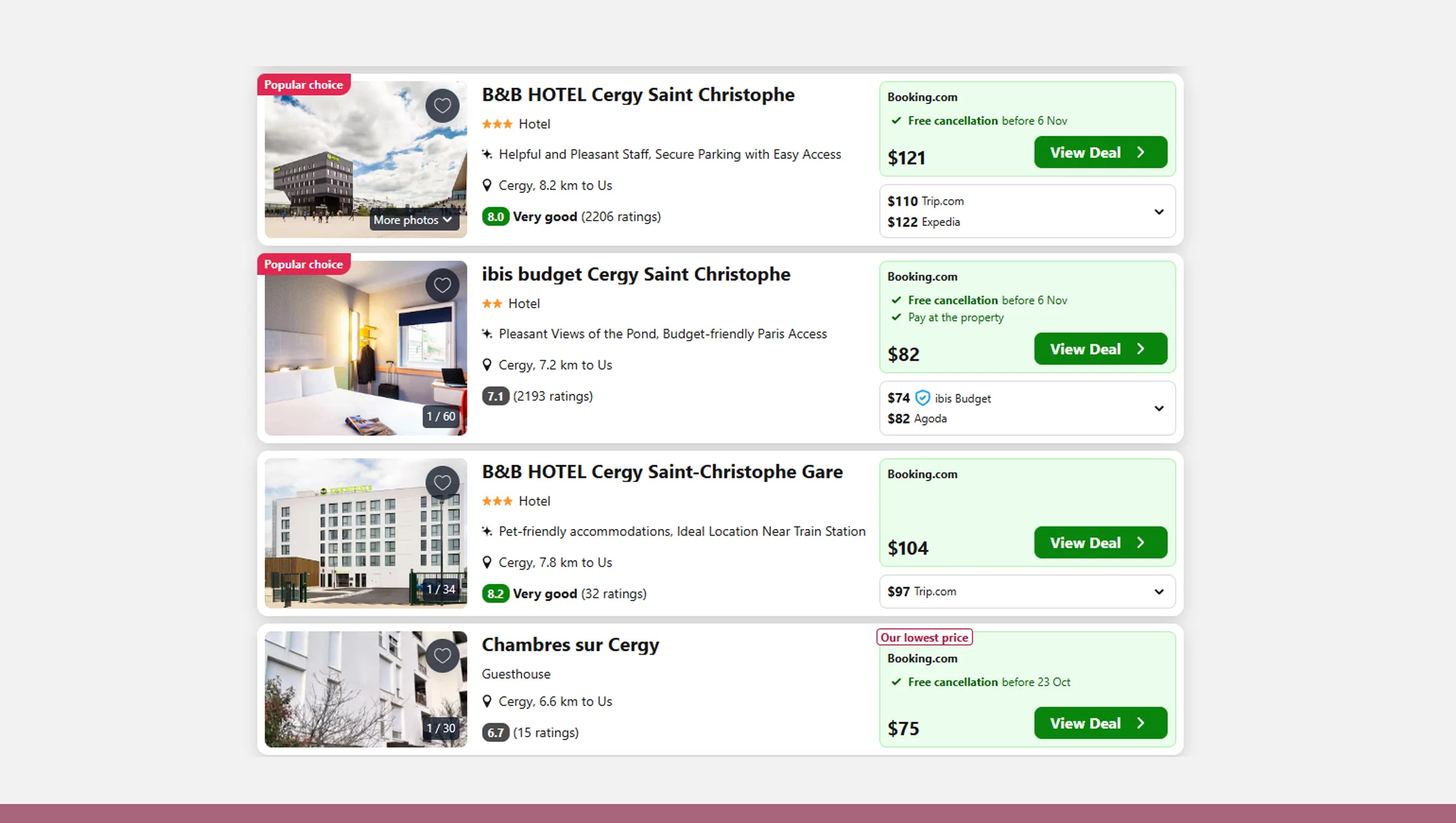
Task: Click the checkmark beside "Pay at the property"
Action: click(x=895, y=318)
